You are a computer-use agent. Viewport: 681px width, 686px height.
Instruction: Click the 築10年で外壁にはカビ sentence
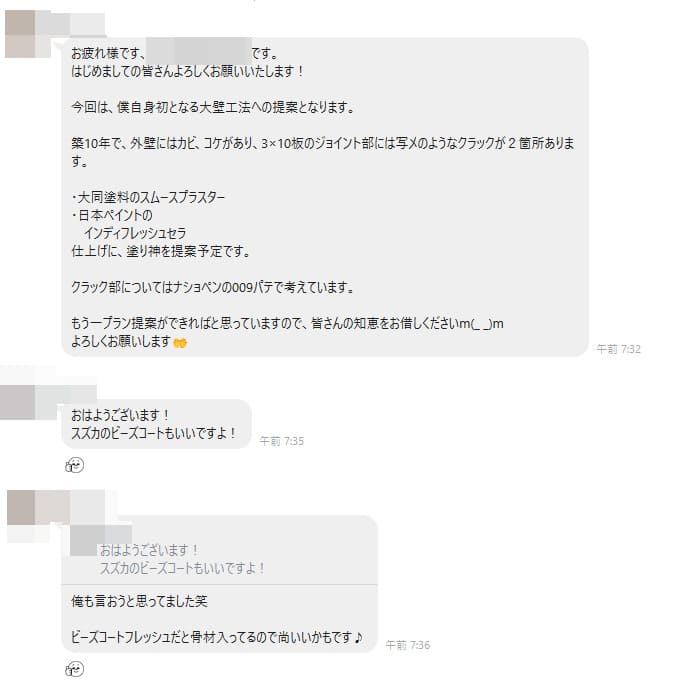click(322, 152)
